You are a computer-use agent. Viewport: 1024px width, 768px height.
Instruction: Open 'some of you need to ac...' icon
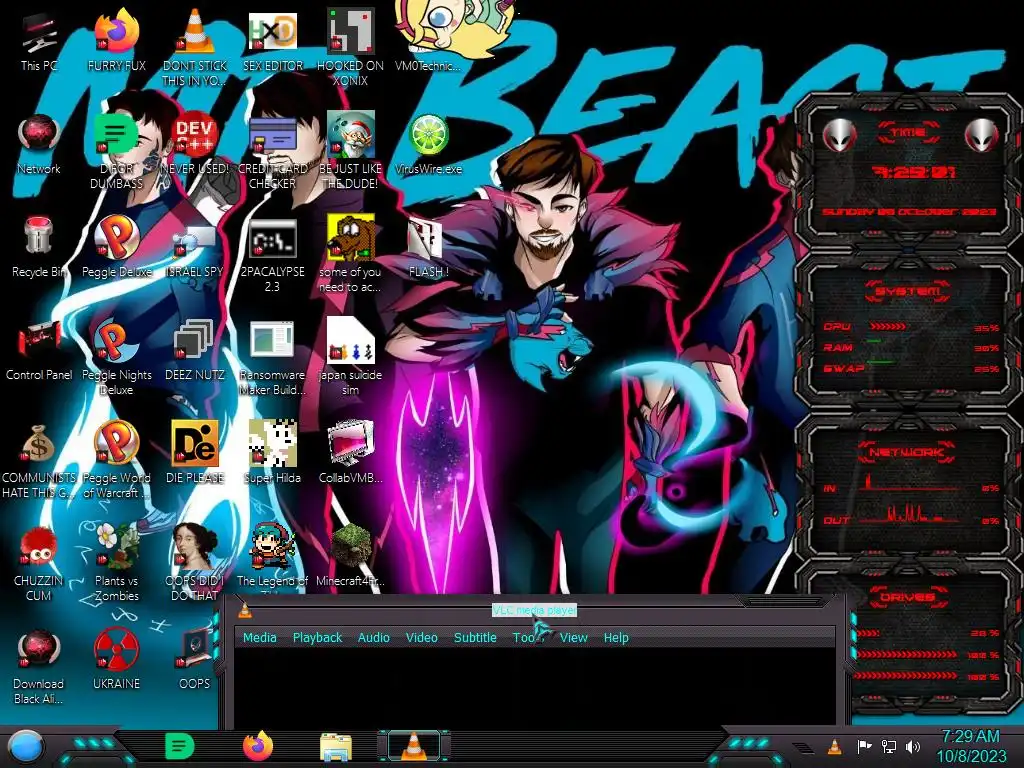(350, 255)
